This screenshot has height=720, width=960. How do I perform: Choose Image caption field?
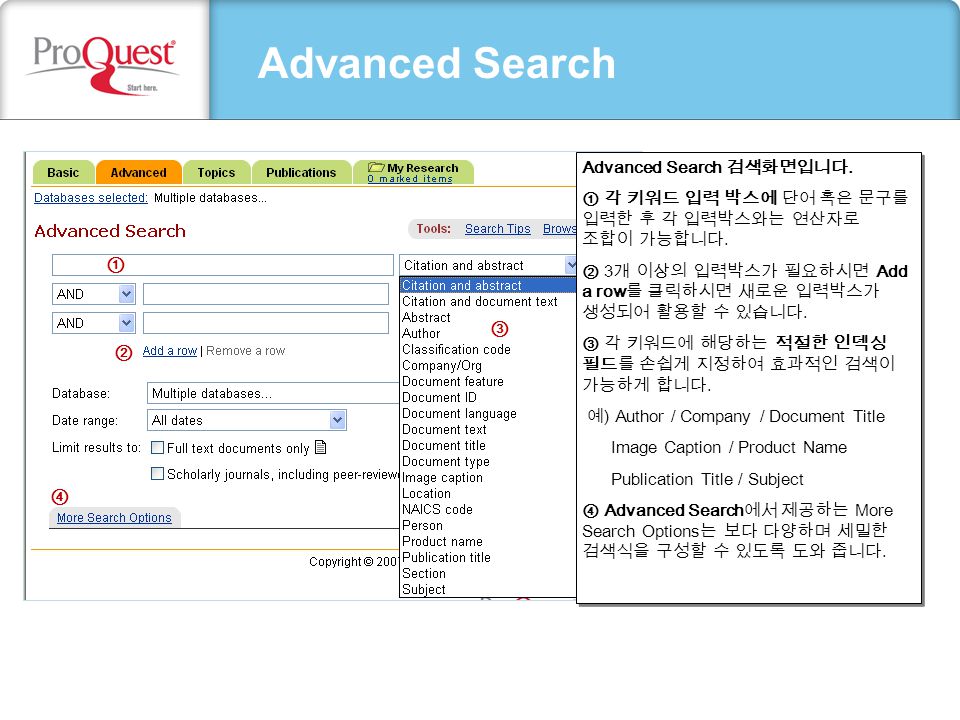pos(488,478)
